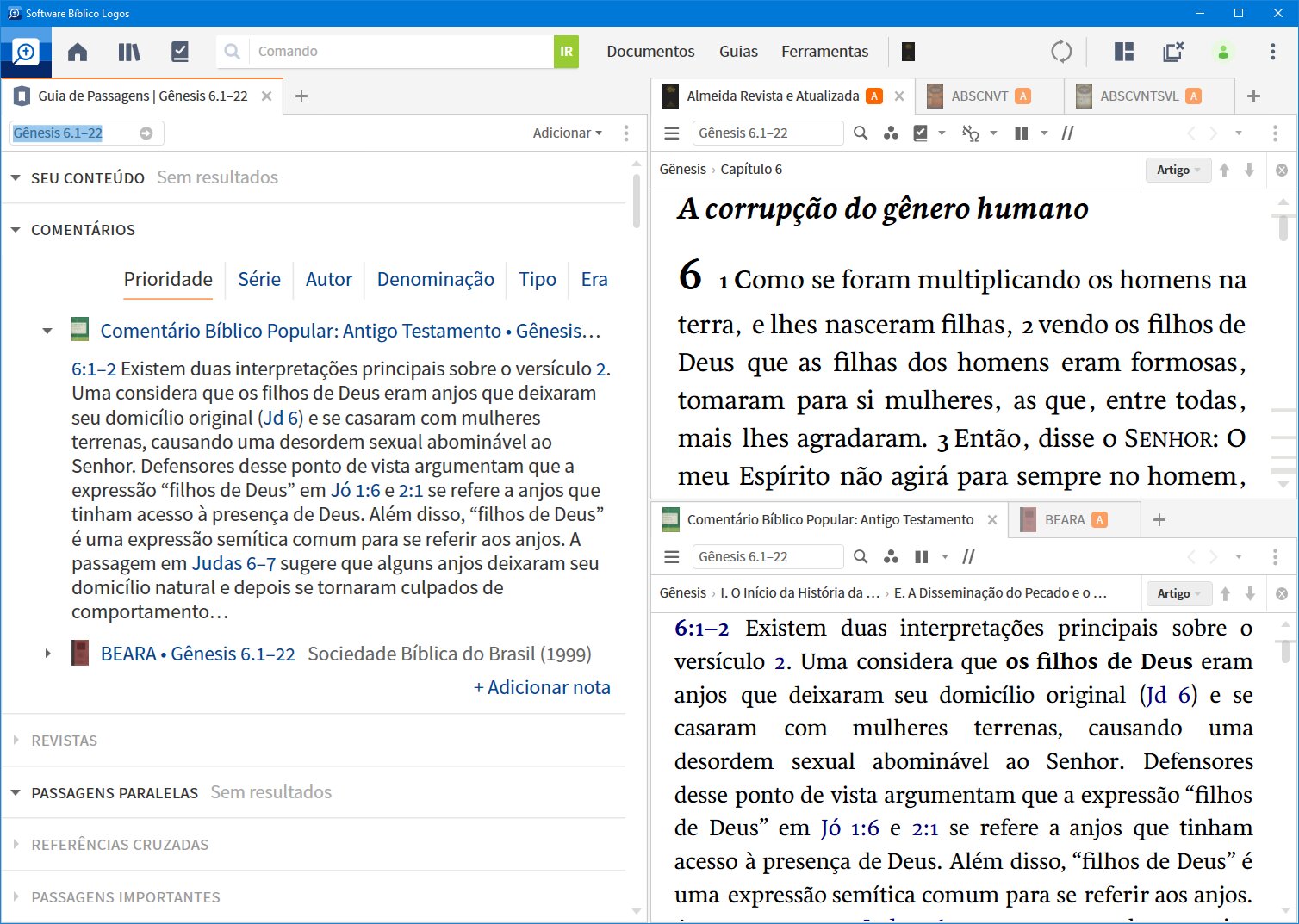Click the go arrow beside Gênesis 6.1–22
1299x924 pixels.
(x=146, y=133)
